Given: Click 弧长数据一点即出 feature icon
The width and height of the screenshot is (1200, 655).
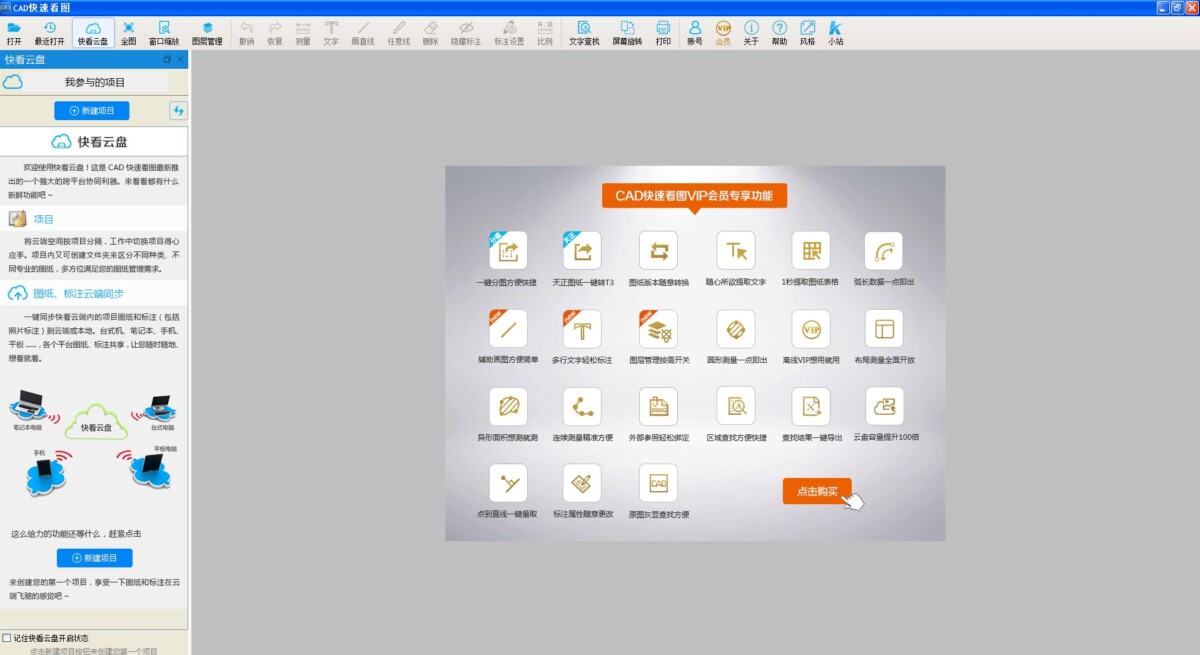Looking at the screenshot, I should tap(884, 251).
